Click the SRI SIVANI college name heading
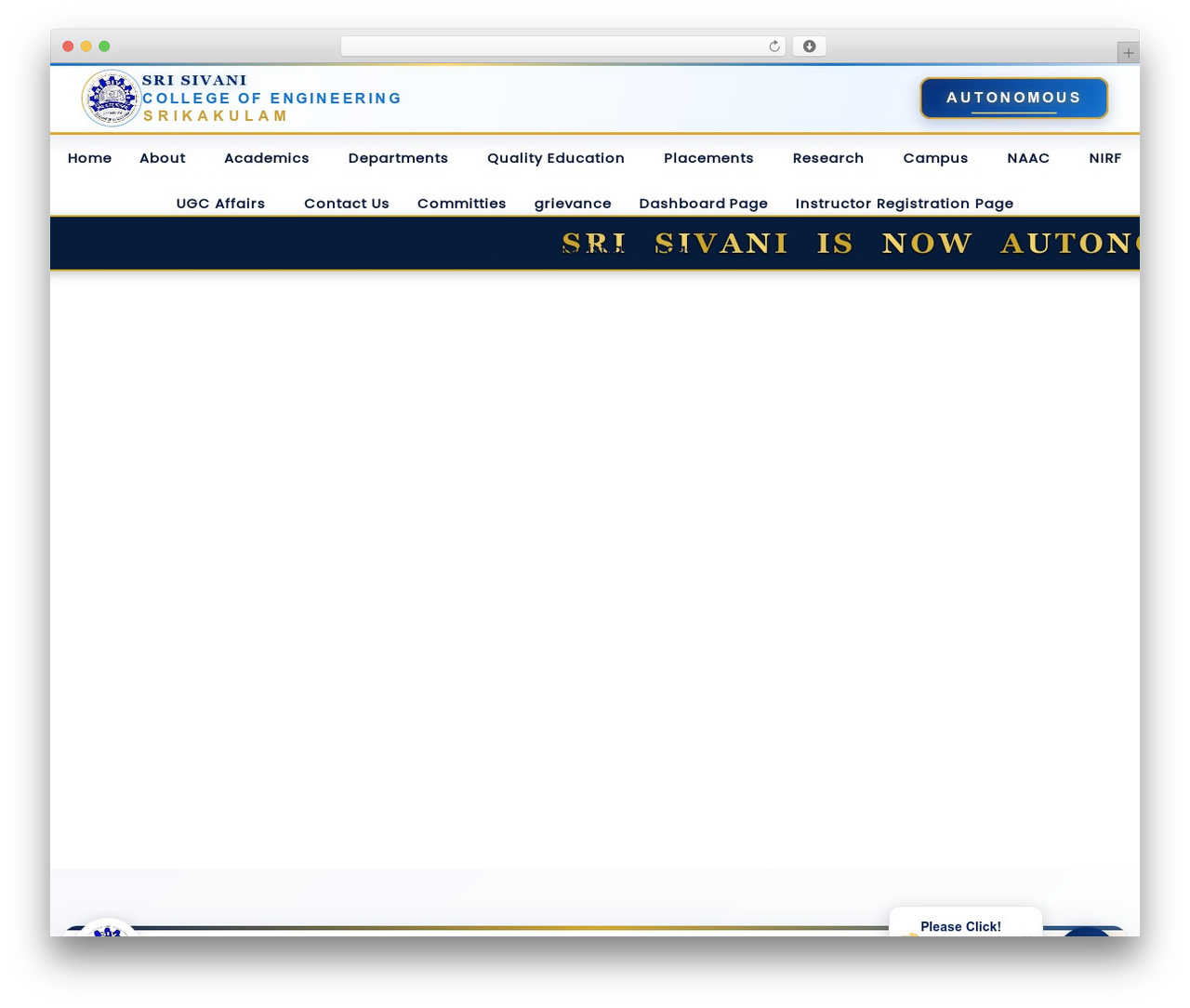 (194, 80)
